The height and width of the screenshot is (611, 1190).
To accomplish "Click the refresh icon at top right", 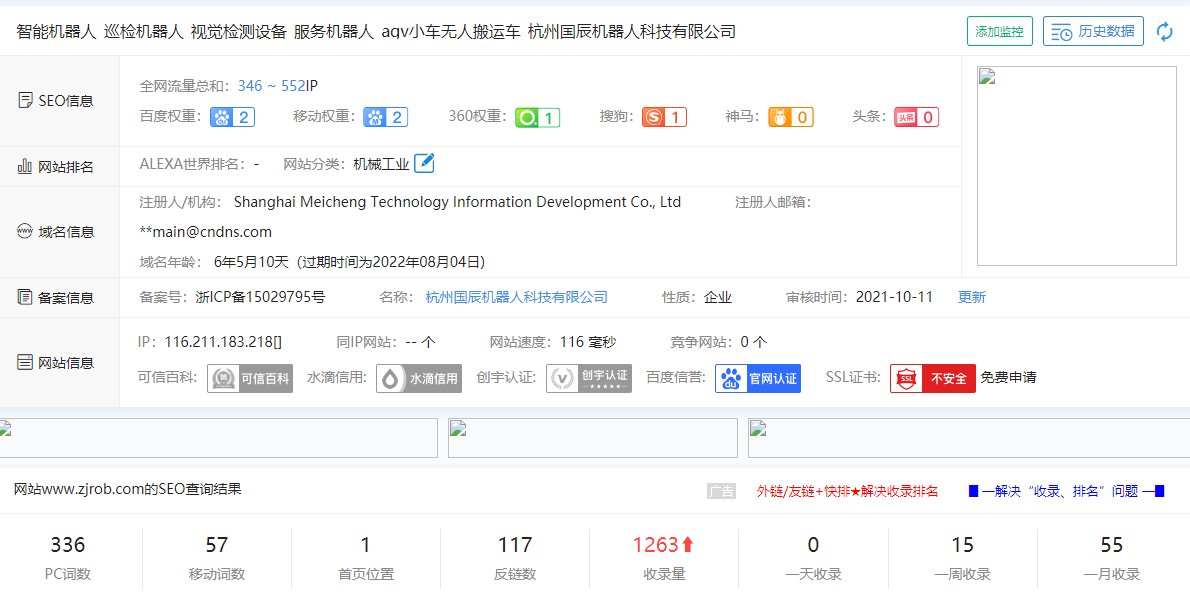I will [1164, 31].
